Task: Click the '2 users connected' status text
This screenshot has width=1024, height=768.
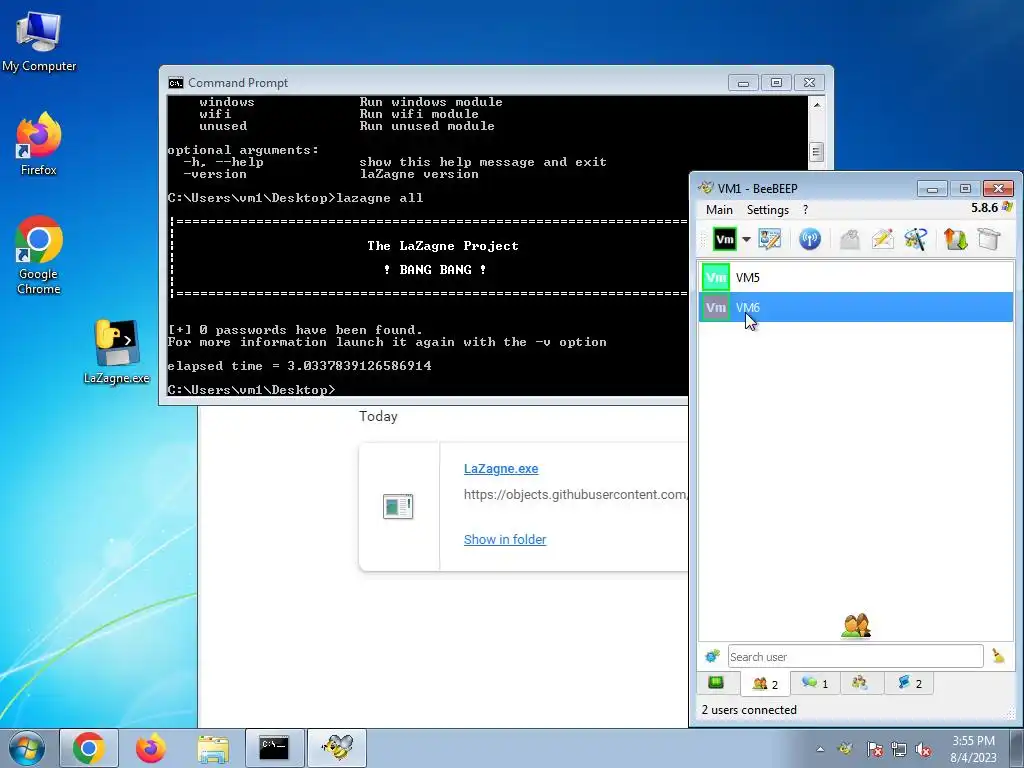Action: coord(749,710)
